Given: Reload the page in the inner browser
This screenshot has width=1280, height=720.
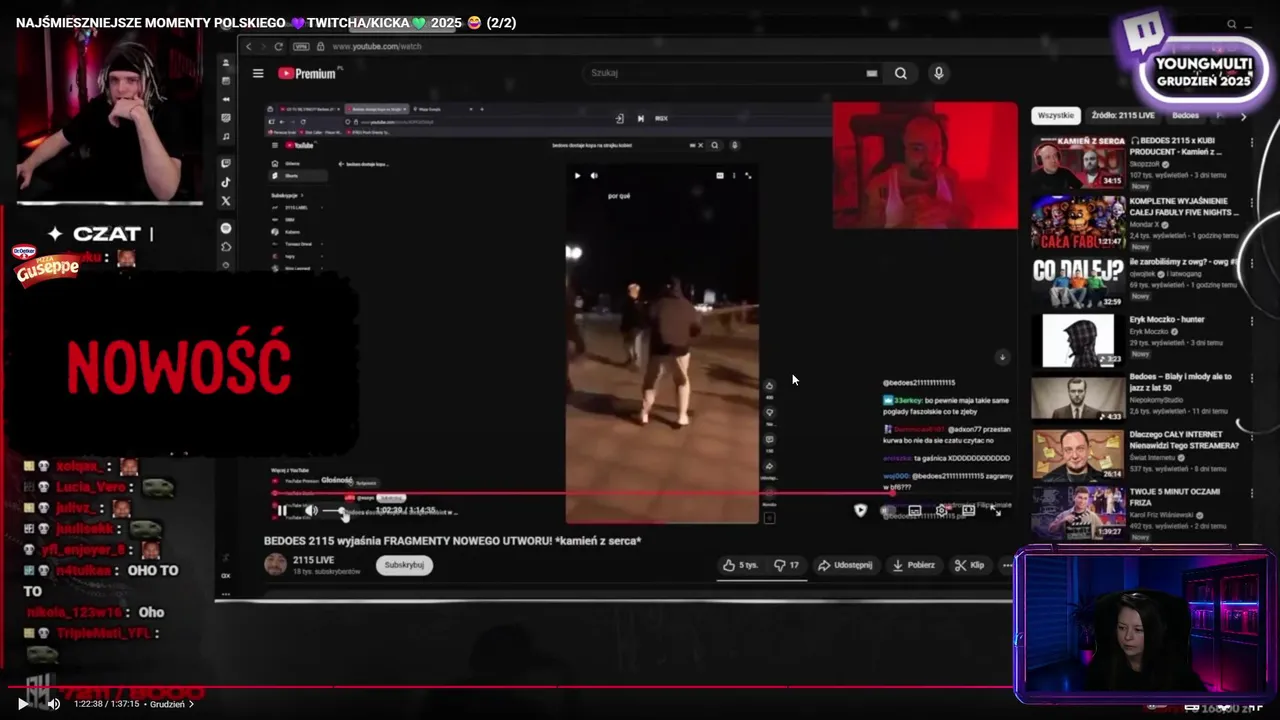Looking at the screenshot, I should point(278,46).
